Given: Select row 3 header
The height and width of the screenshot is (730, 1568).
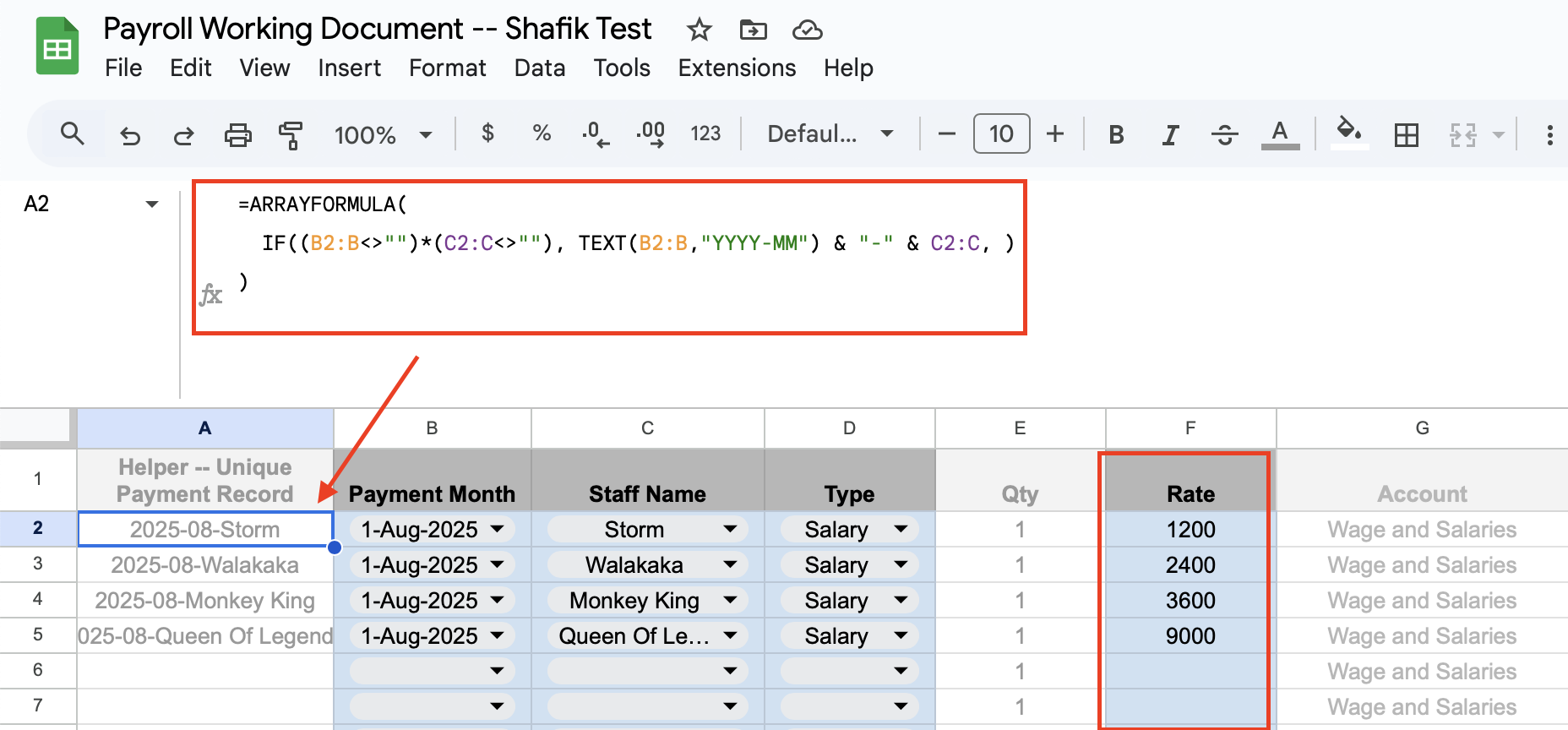Looking at the screenshot, I should (x=38, y=564).
